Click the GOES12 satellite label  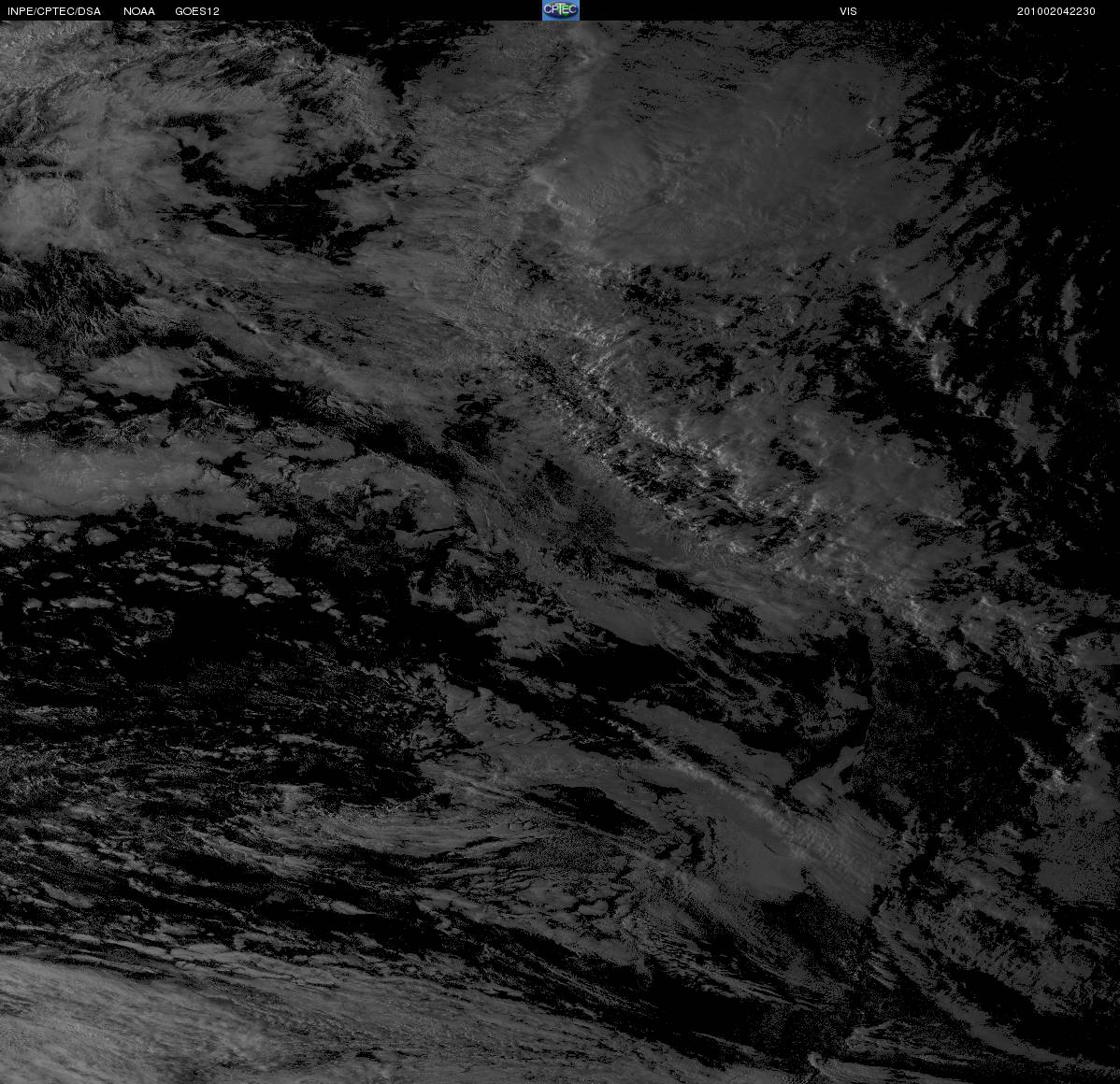[197, 11]
